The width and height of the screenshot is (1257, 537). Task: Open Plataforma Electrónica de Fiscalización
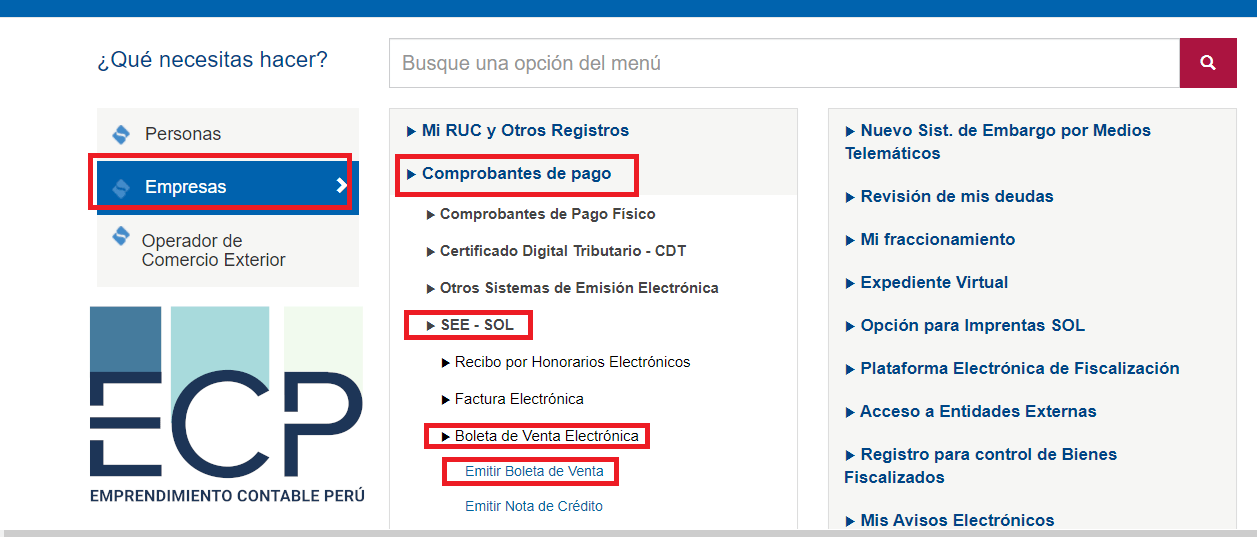[x=1012, y=368]
